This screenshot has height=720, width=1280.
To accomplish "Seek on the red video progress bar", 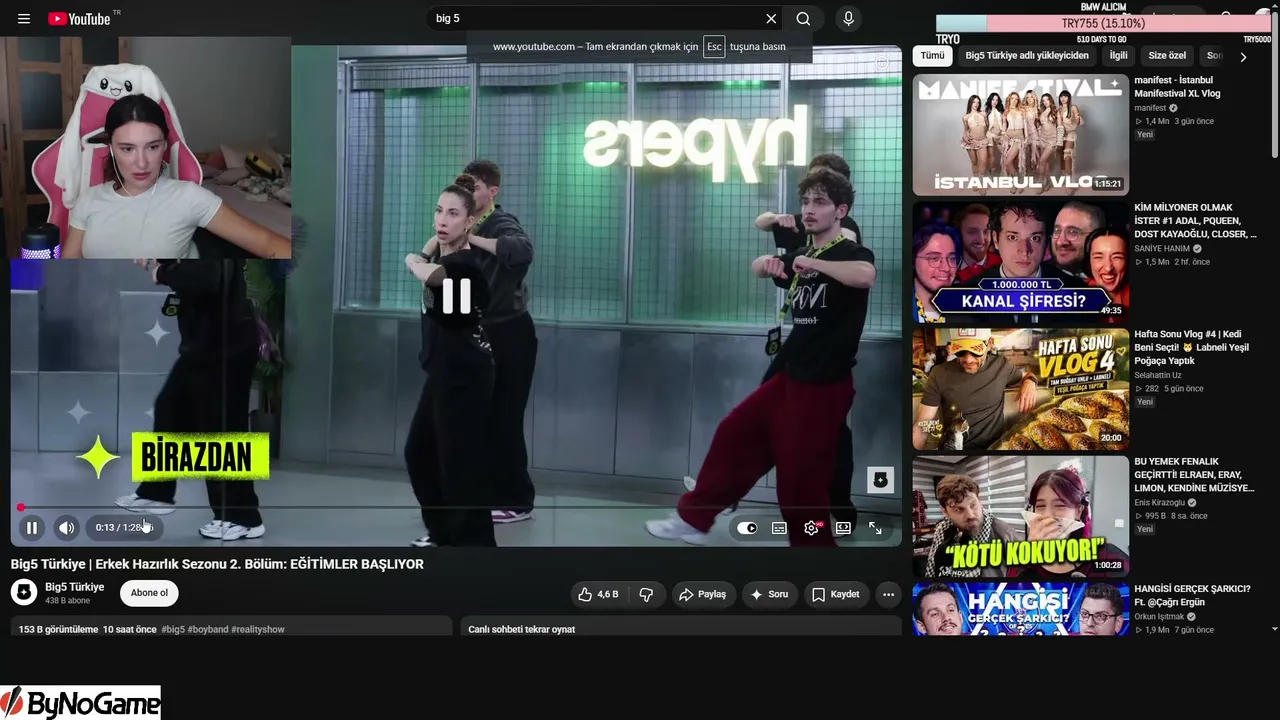I will [x=456, y=507].
